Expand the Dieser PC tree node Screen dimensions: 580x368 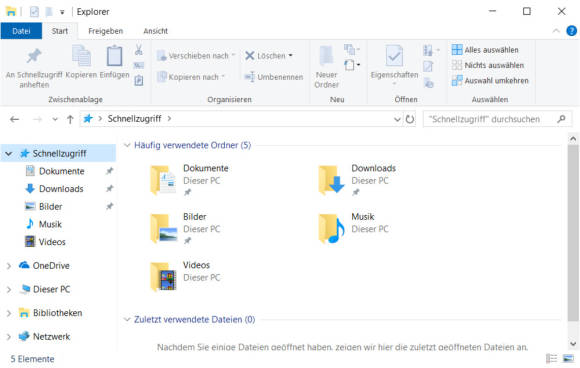pos(9,289)
